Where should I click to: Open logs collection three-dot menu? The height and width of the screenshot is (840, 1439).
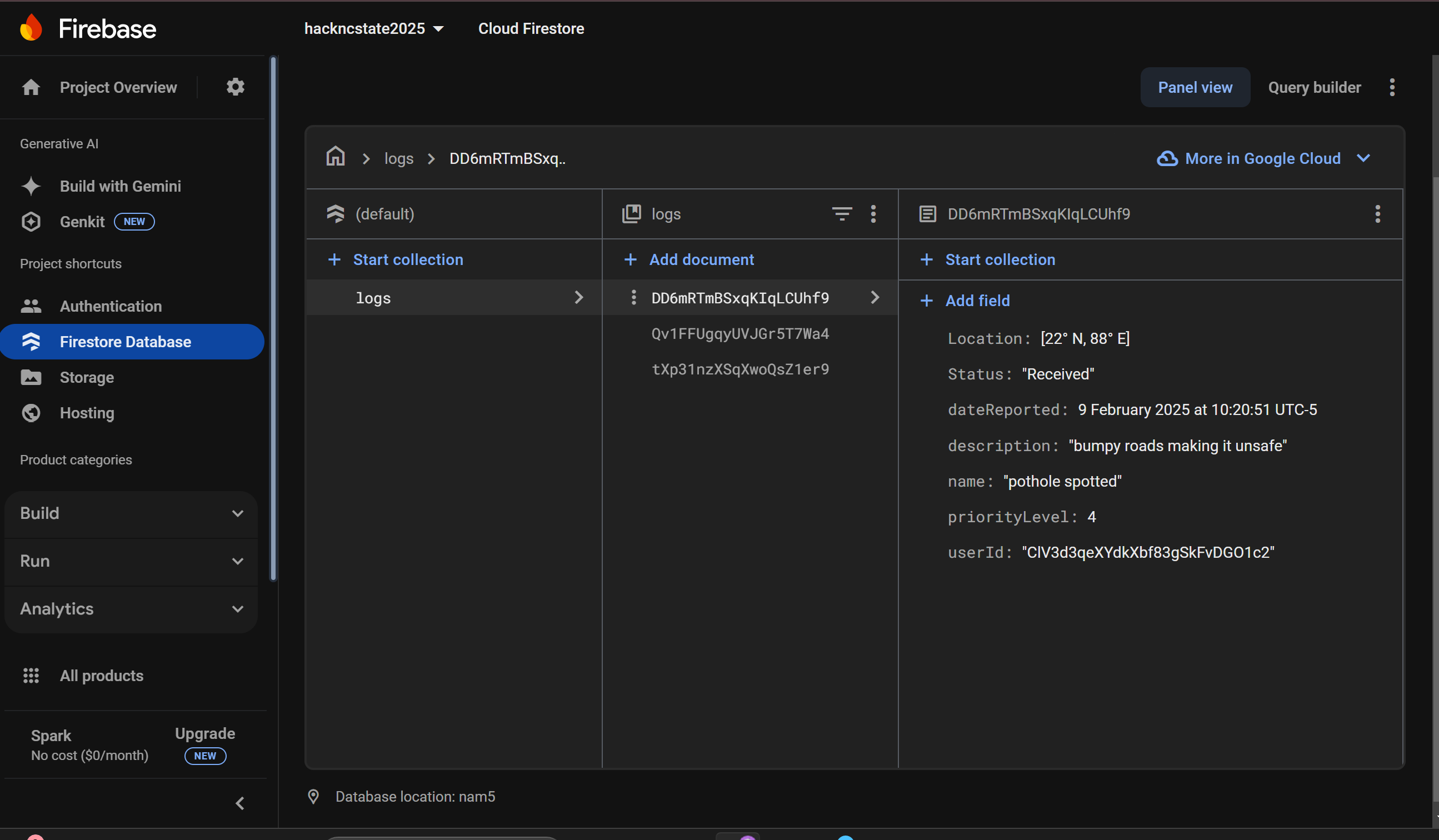tap(873, 213)
